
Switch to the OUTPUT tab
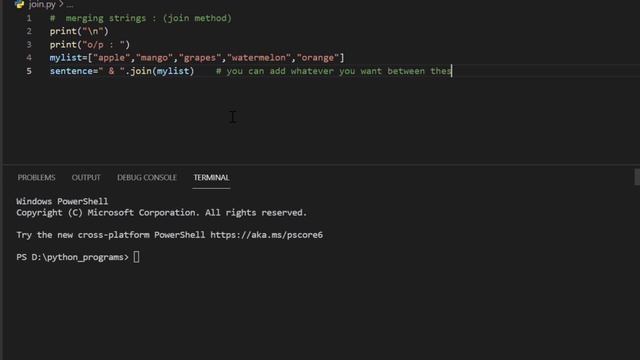pyautogui.click(x=86, y=178)
